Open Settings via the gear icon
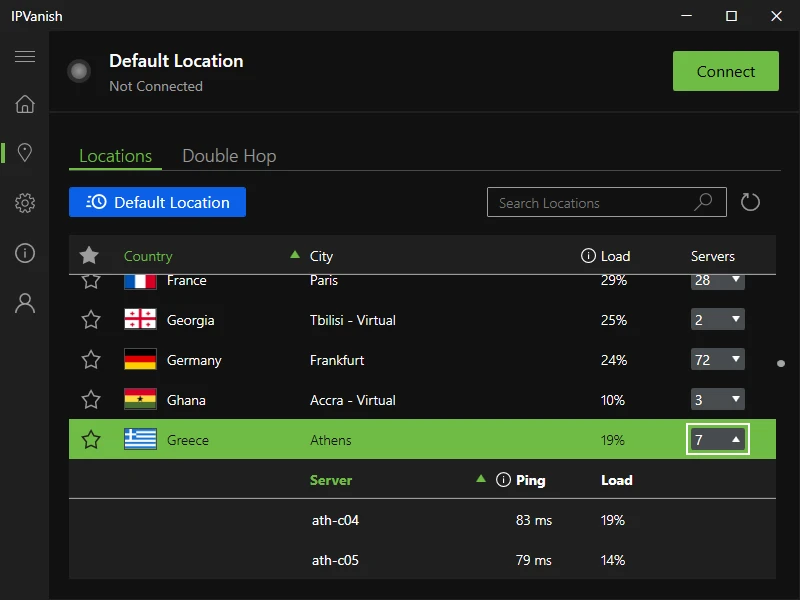800x600 pixels. point(25,203)
